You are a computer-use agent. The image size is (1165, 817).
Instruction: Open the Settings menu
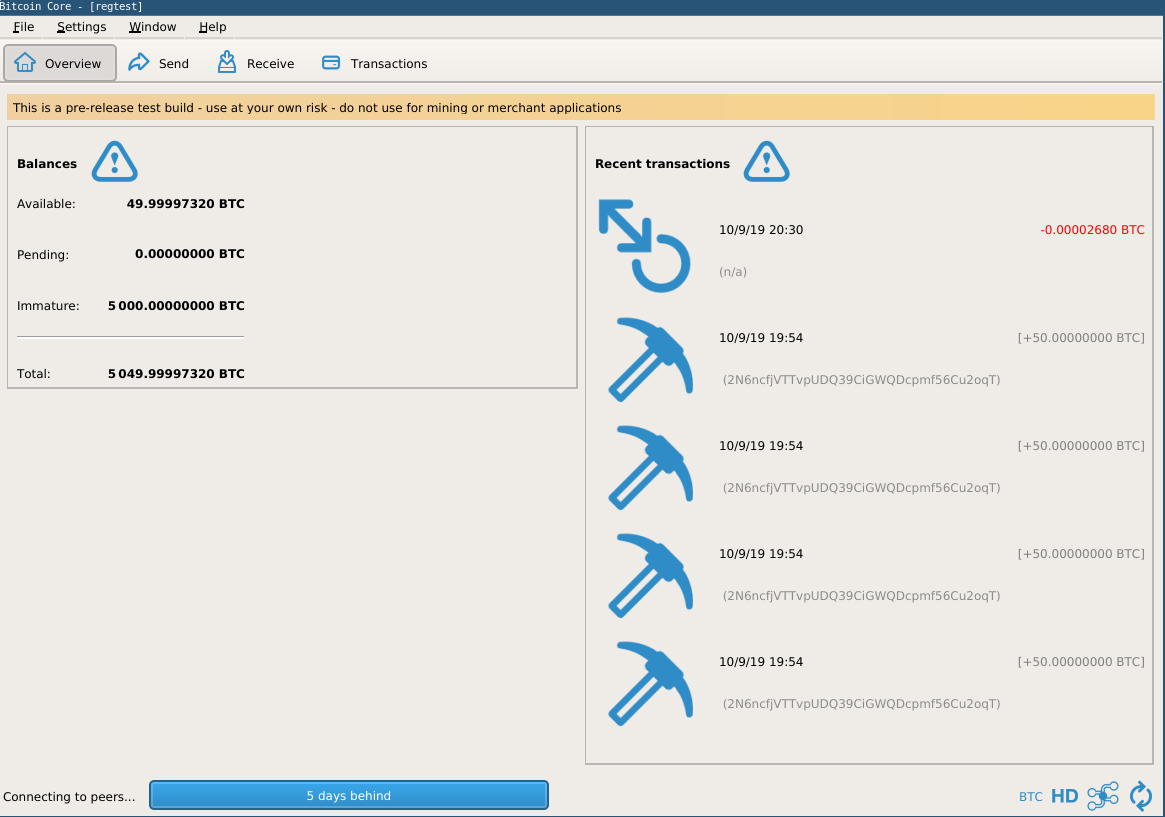point(81,27)
